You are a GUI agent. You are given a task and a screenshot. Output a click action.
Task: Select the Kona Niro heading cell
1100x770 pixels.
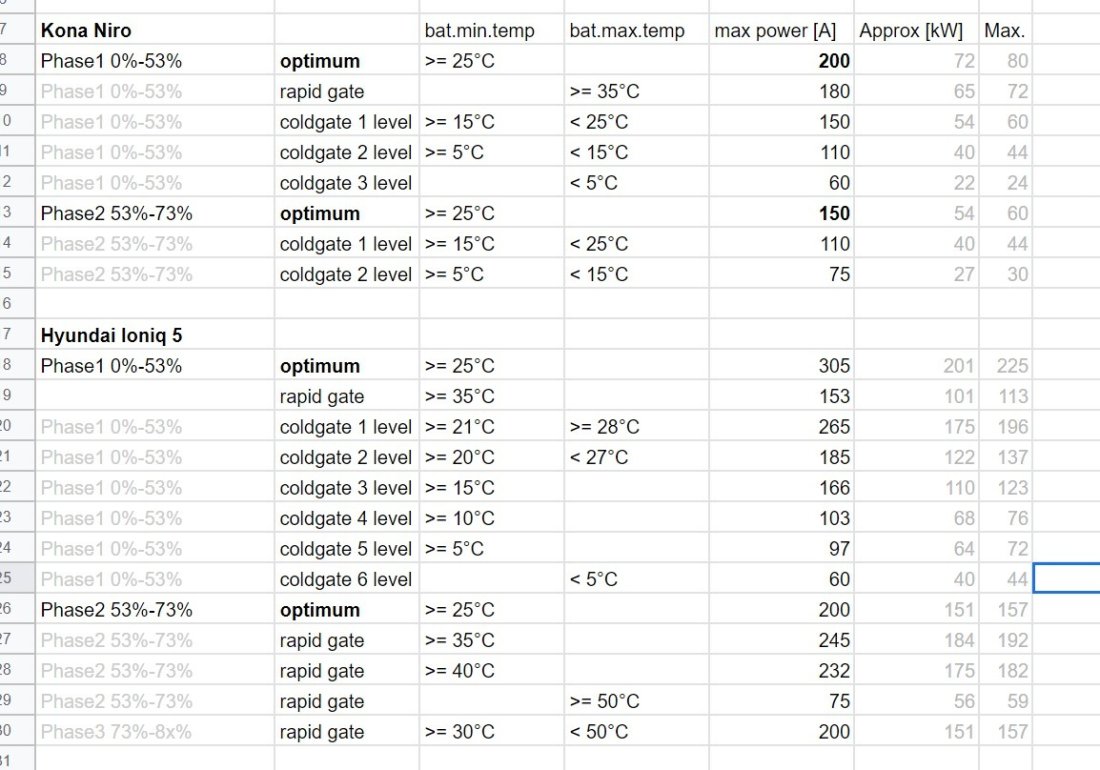coord(154,30)
